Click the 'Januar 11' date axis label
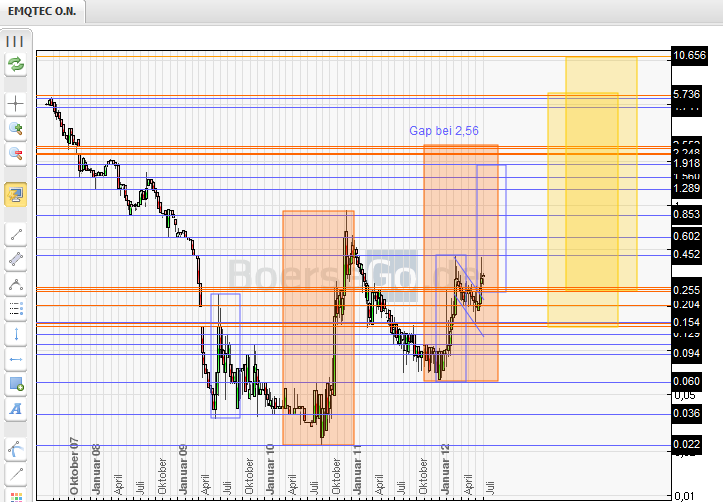This screenshot has height=502, width=723. [357, 469]
